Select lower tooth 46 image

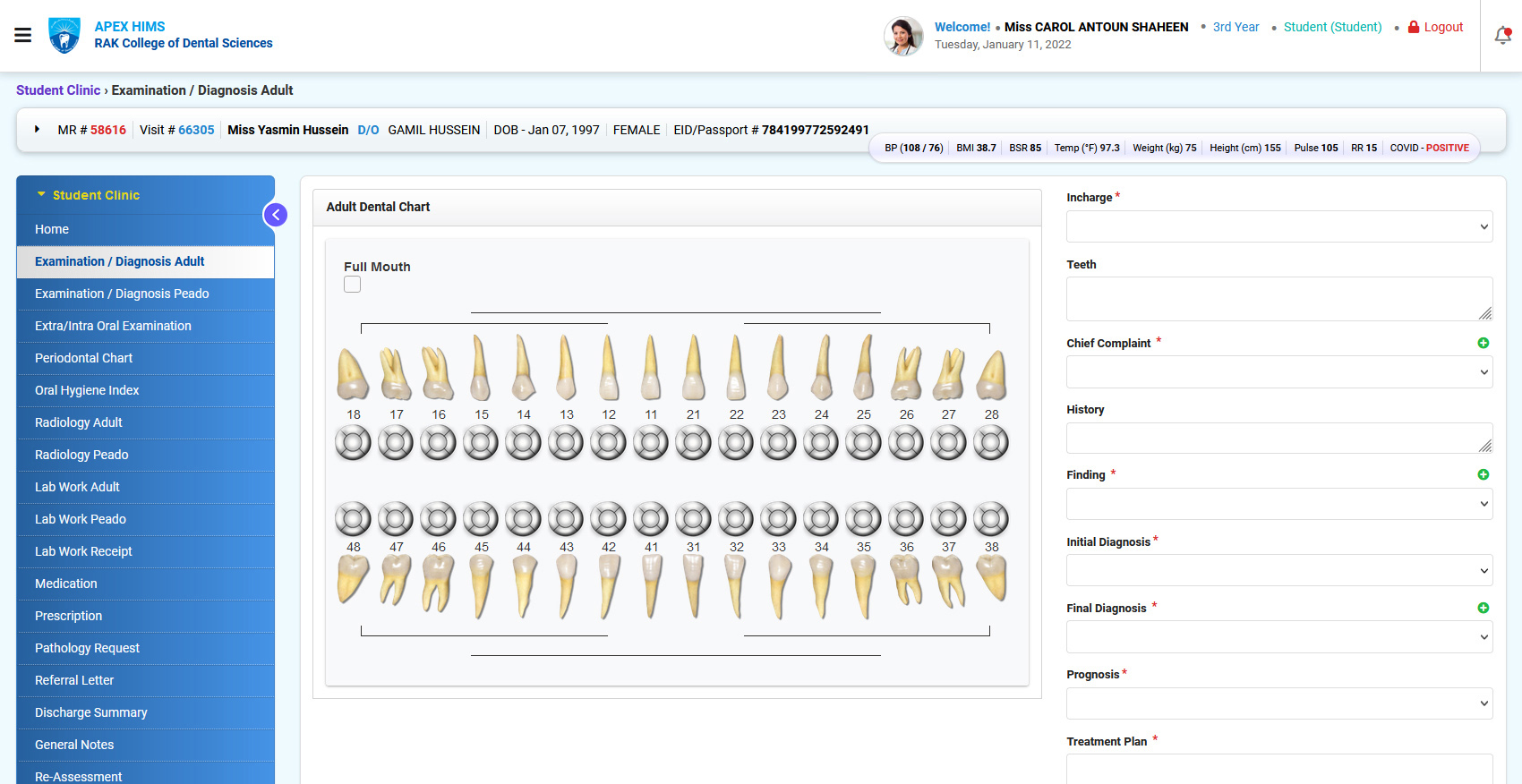pyautogui.click(x=438, y=584)
